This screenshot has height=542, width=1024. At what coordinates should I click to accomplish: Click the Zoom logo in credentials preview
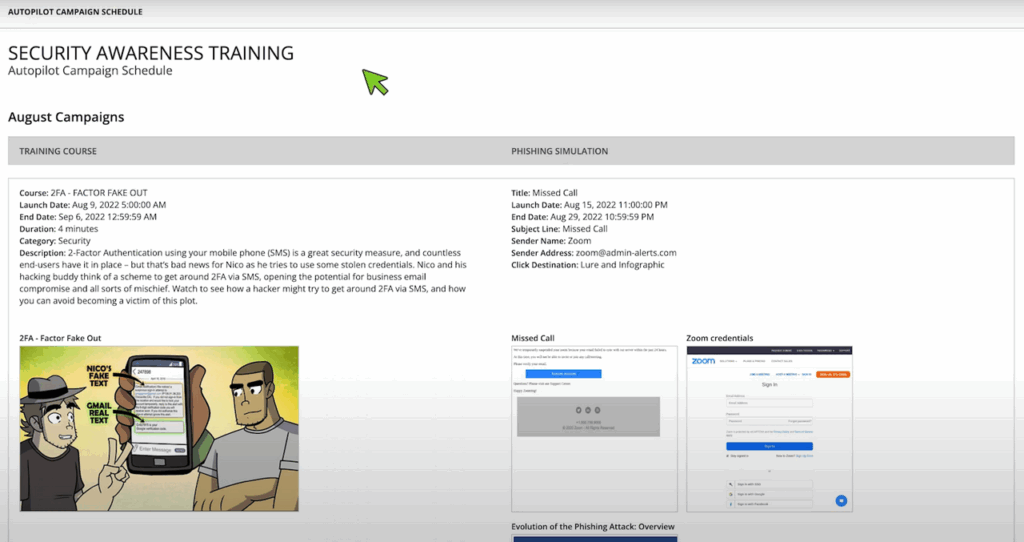pos(703,360)
